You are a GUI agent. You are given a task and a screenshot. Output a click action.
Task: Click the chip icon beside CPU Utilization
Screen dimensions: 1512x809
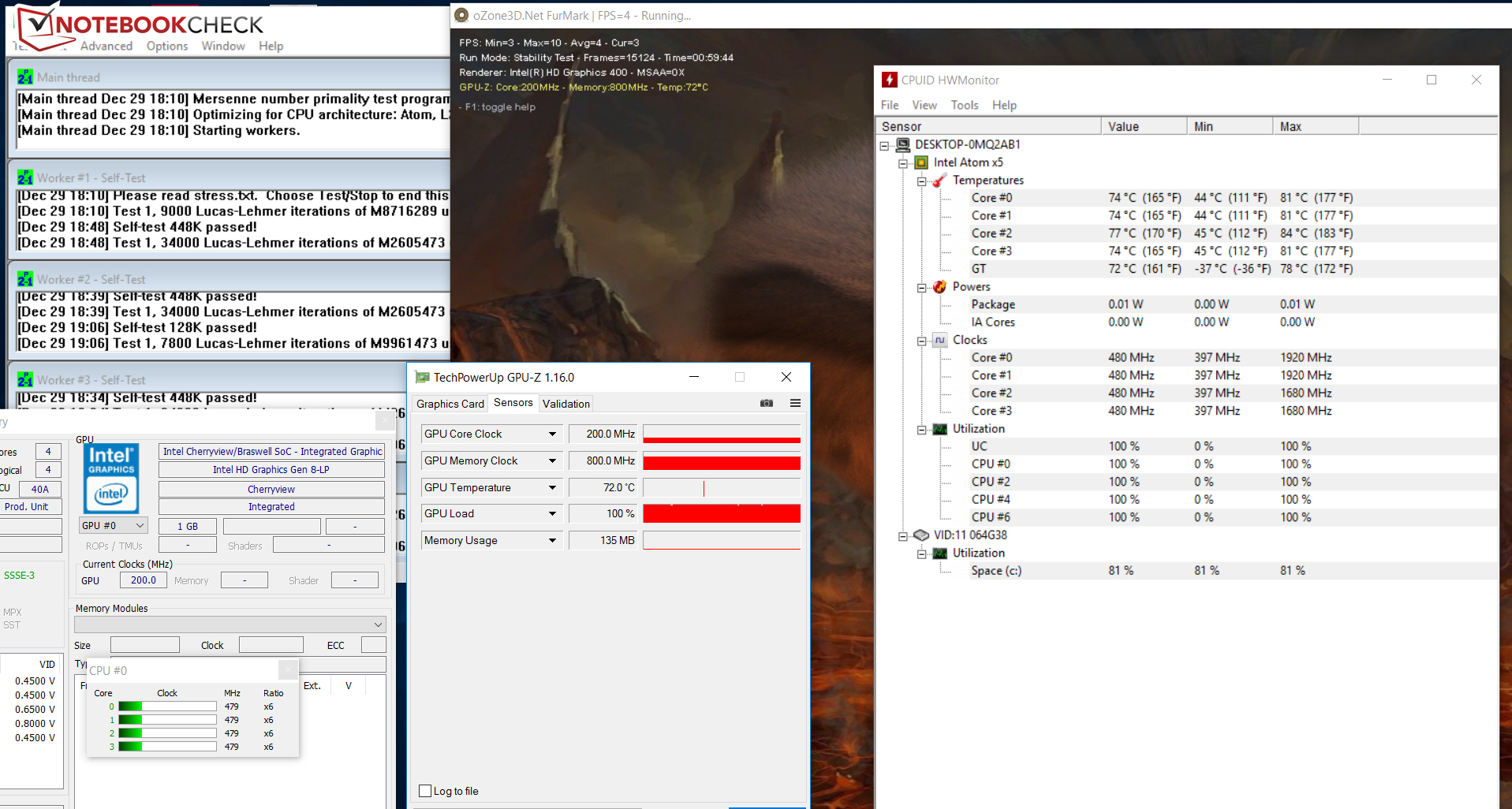(939, 429)
